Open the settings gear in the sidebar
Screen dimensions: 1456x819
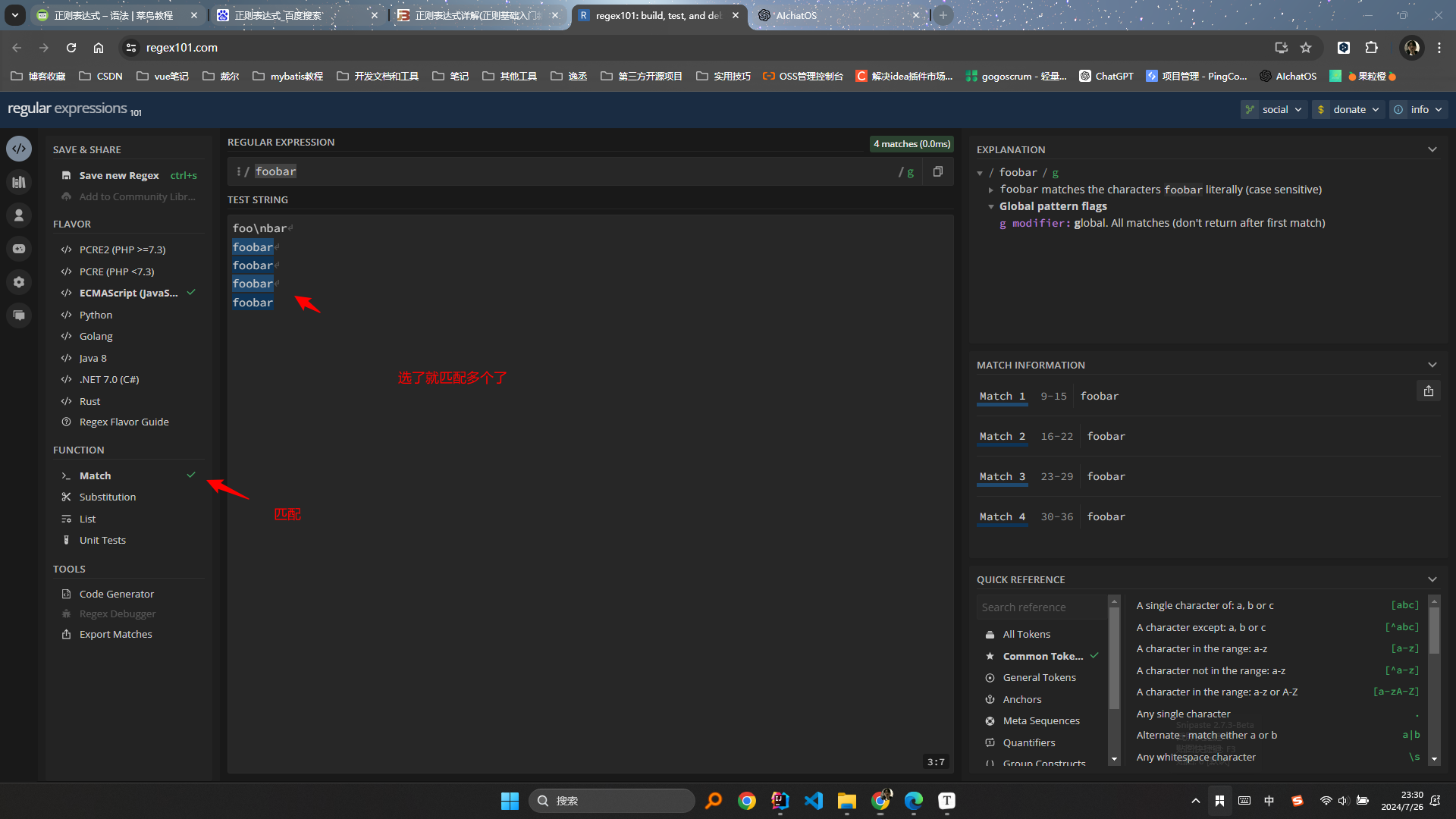pyautogui.click(x=19, y=282)
